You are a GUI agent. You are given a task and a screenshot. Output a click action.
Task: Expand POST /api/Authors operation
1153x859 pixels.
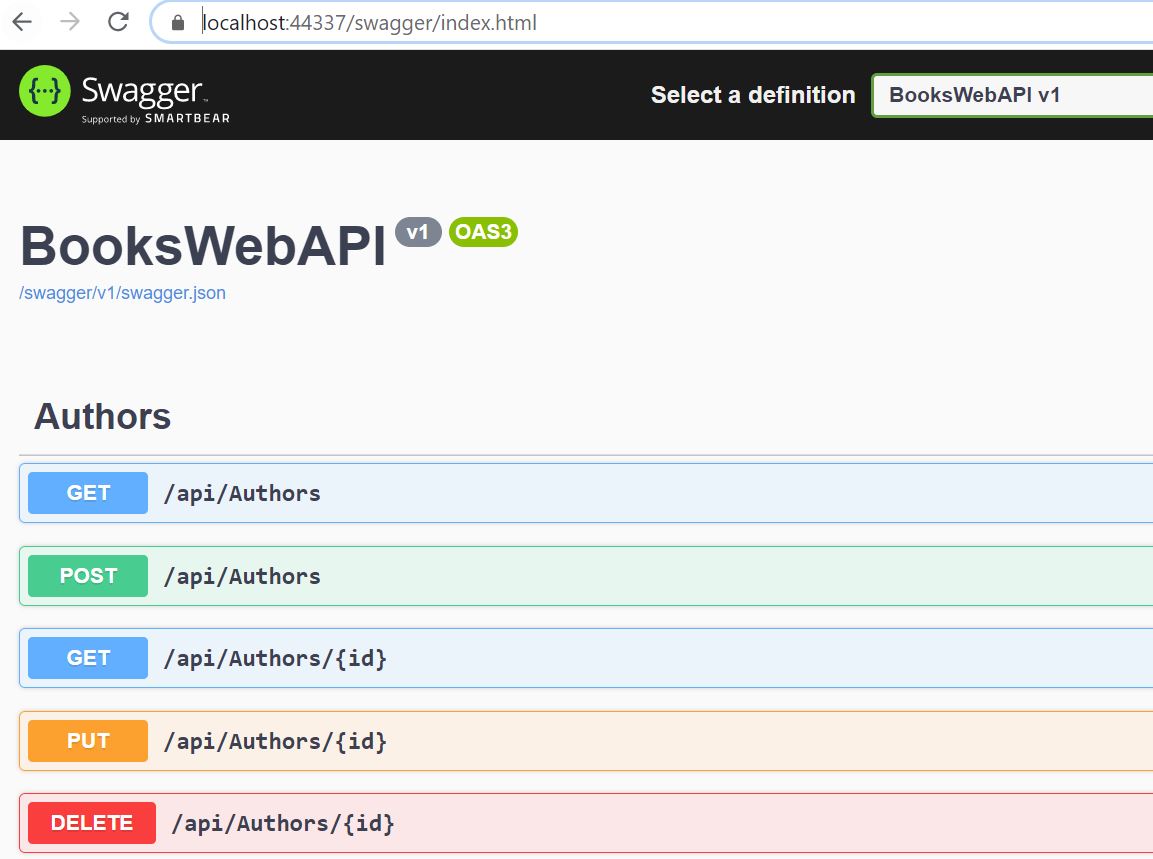[600, 576]
